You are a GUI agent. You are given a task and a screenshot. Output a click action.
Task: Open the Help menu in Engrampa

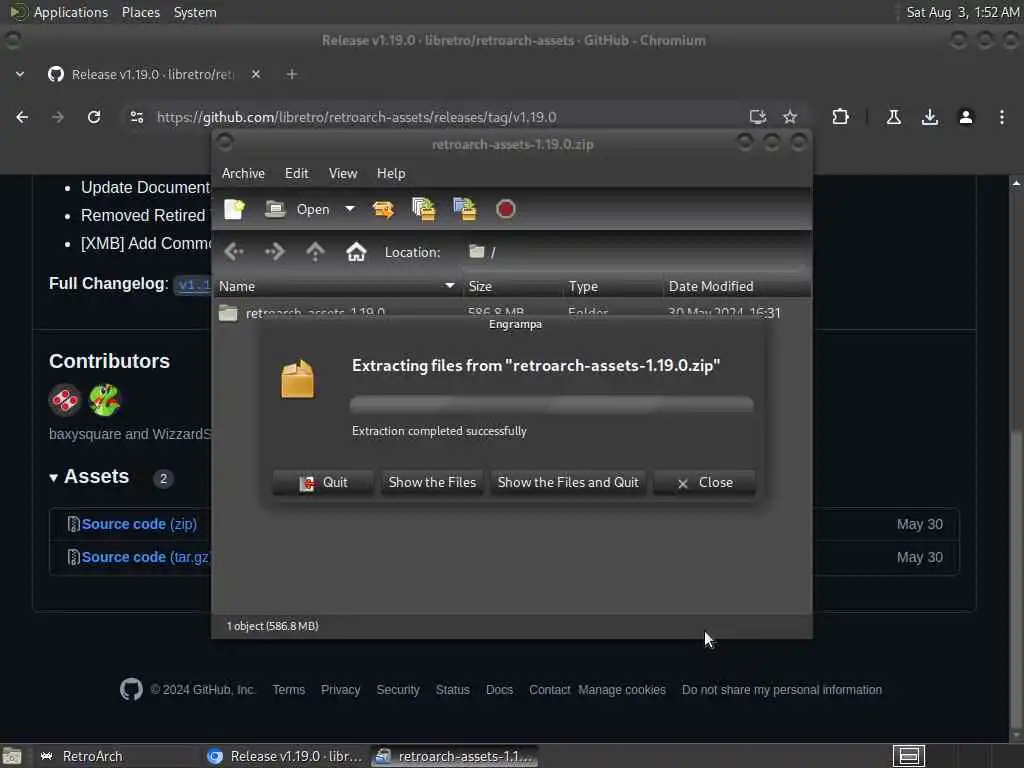click(x=391, y=173)
